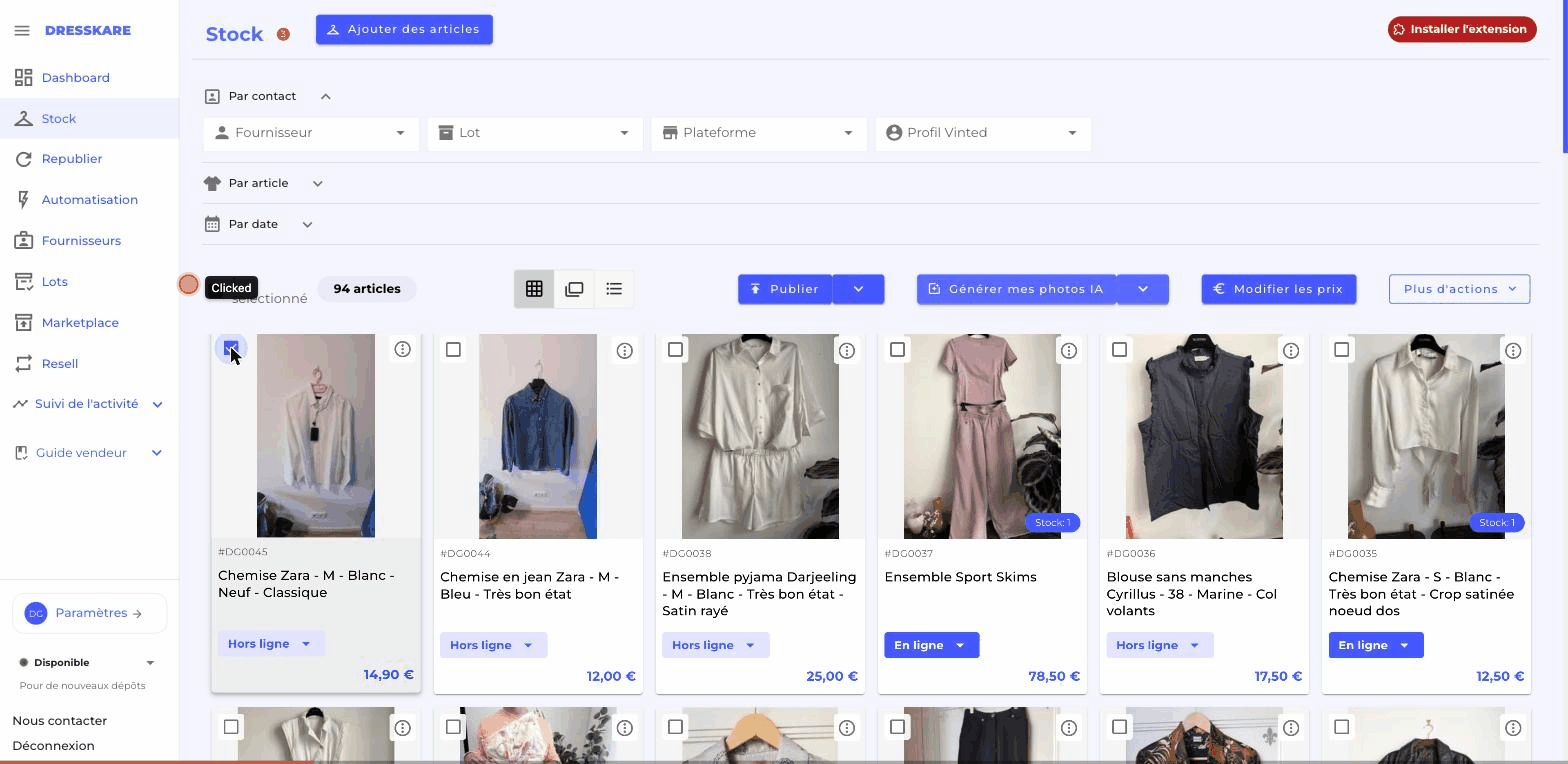Click Nous contacter link

(x=60, y=720)
